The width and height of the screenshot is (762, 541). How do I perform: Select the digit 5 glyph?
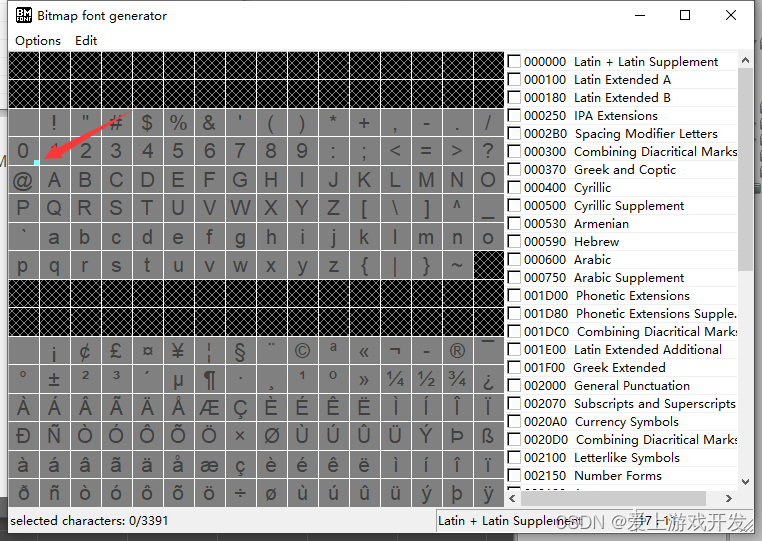[178, 151]
